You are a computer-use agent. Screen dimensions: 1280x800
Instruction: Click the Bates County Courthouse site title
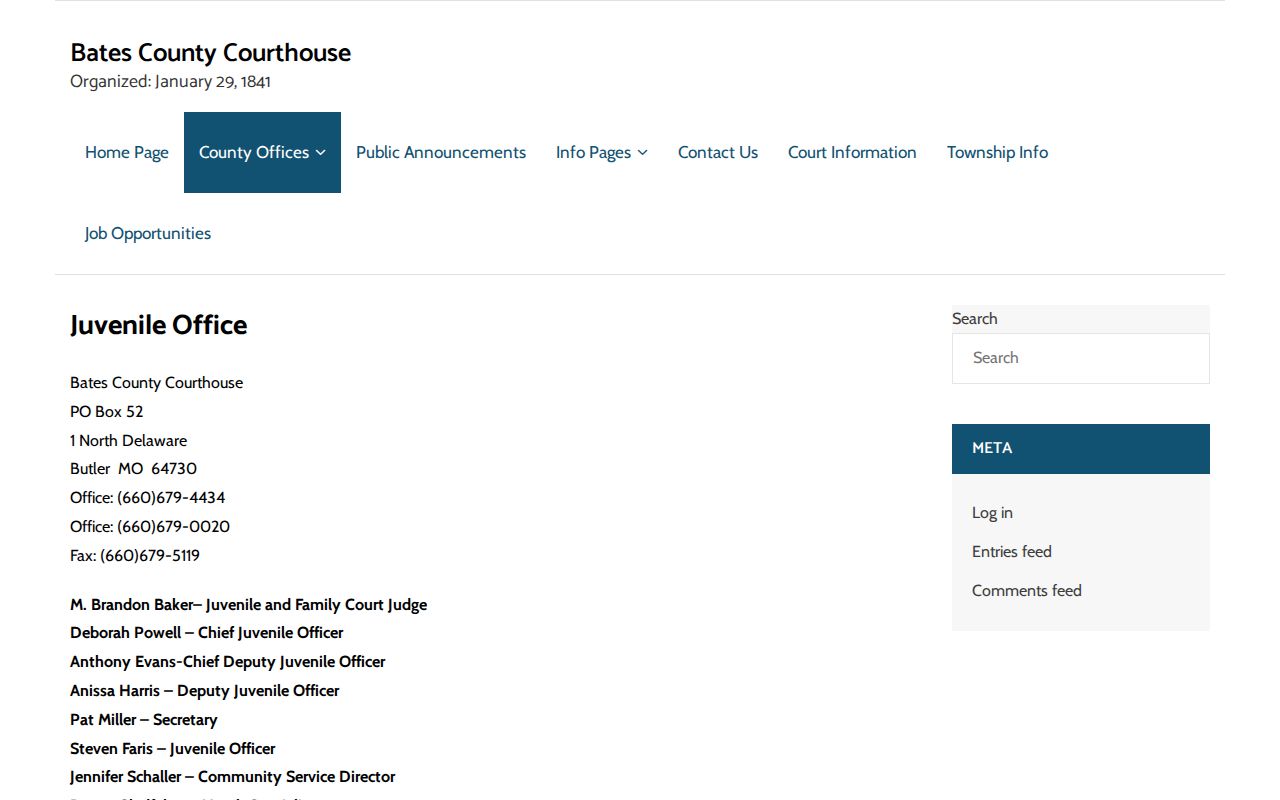(x=210, y=53)
